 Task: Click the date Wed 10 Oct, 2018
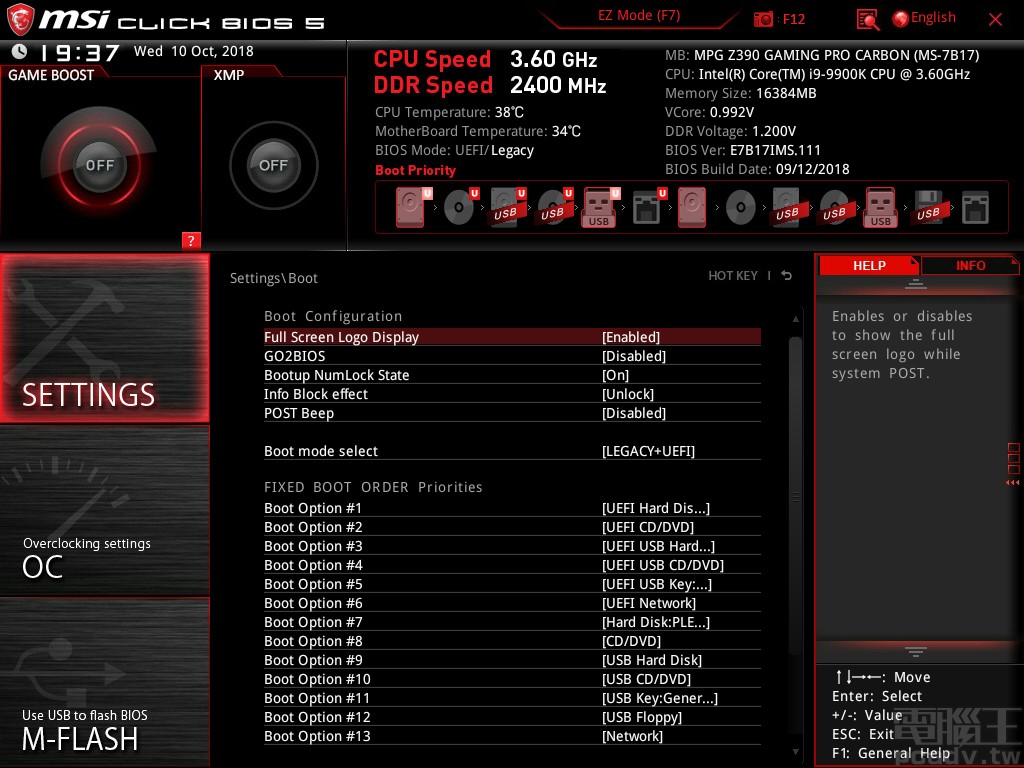pos(193,51)
